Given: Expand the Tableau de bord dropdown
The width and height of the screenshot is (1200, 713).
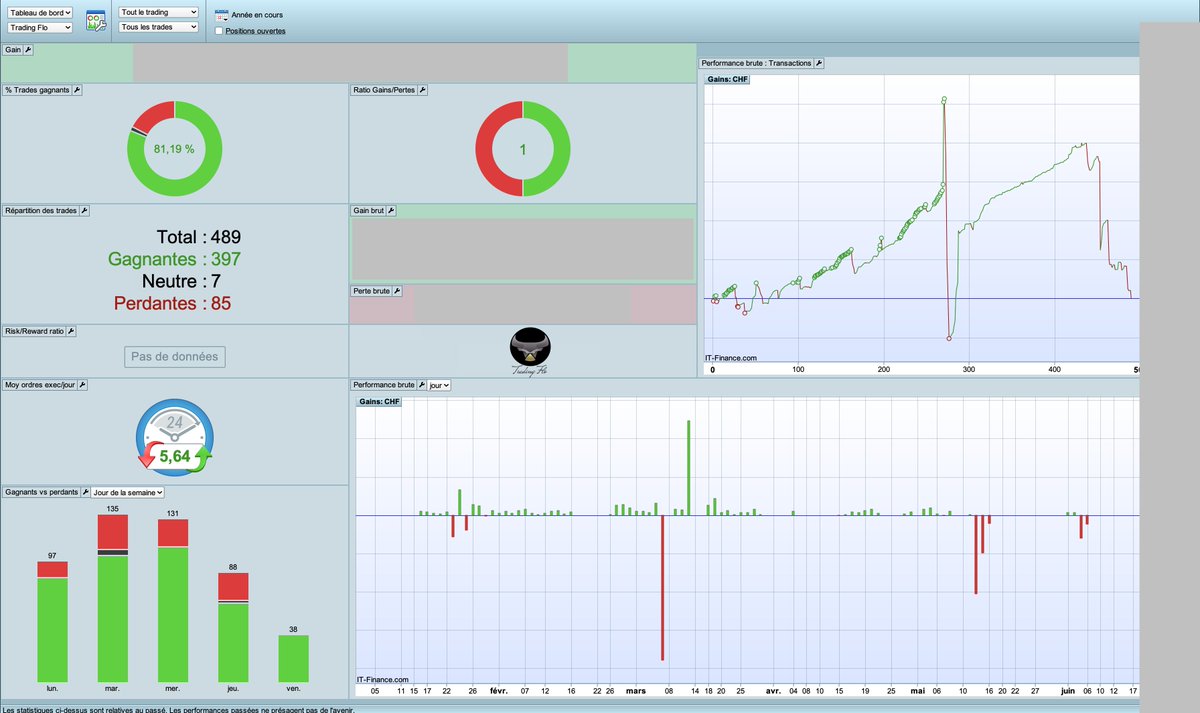Looking at the screenshot, I should click(x=39, y=12).
